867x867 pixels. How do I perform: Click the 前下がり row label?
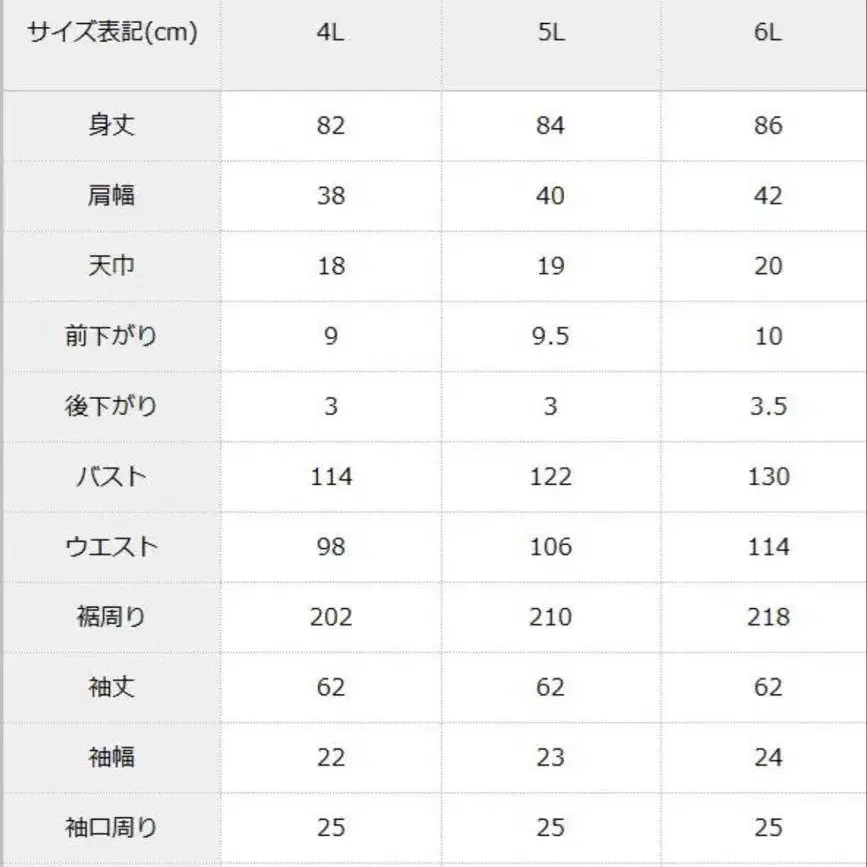tap(112, 336)
